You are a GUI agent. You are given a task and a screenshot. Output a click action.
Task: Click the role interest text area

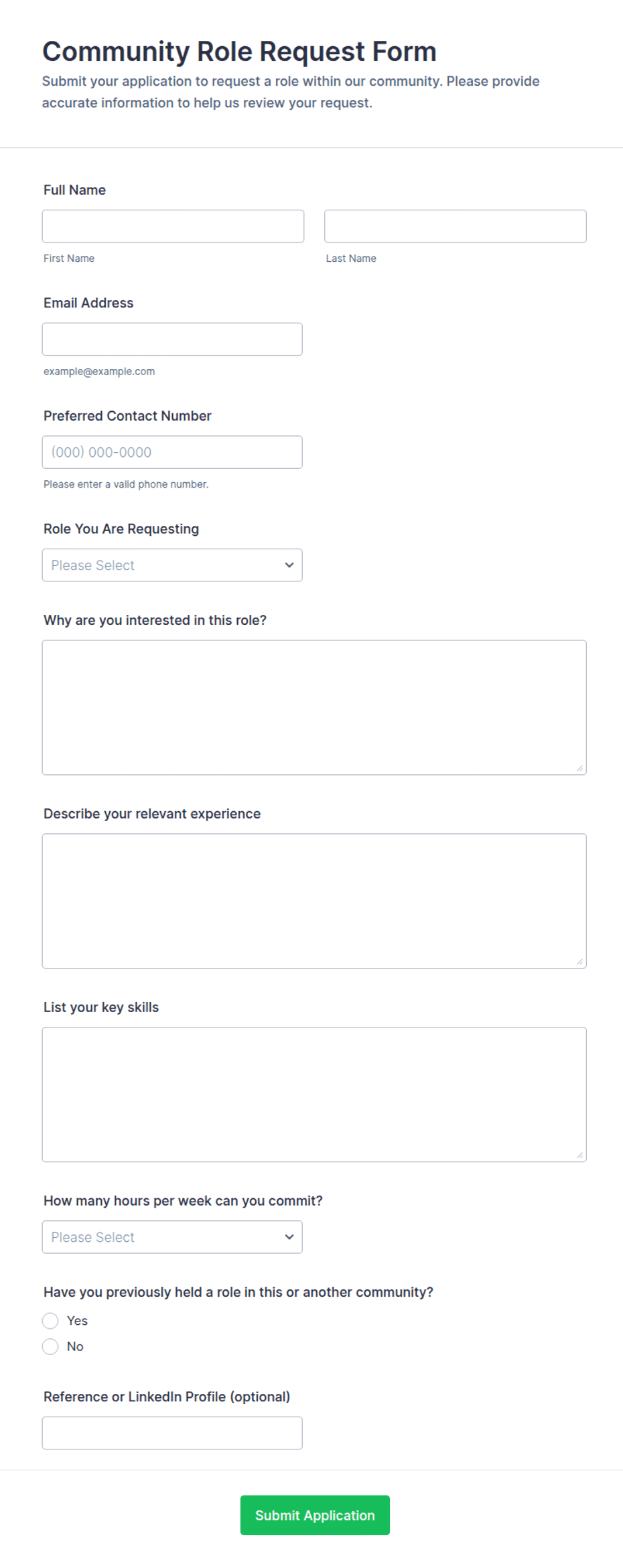(x=314, y=708)
